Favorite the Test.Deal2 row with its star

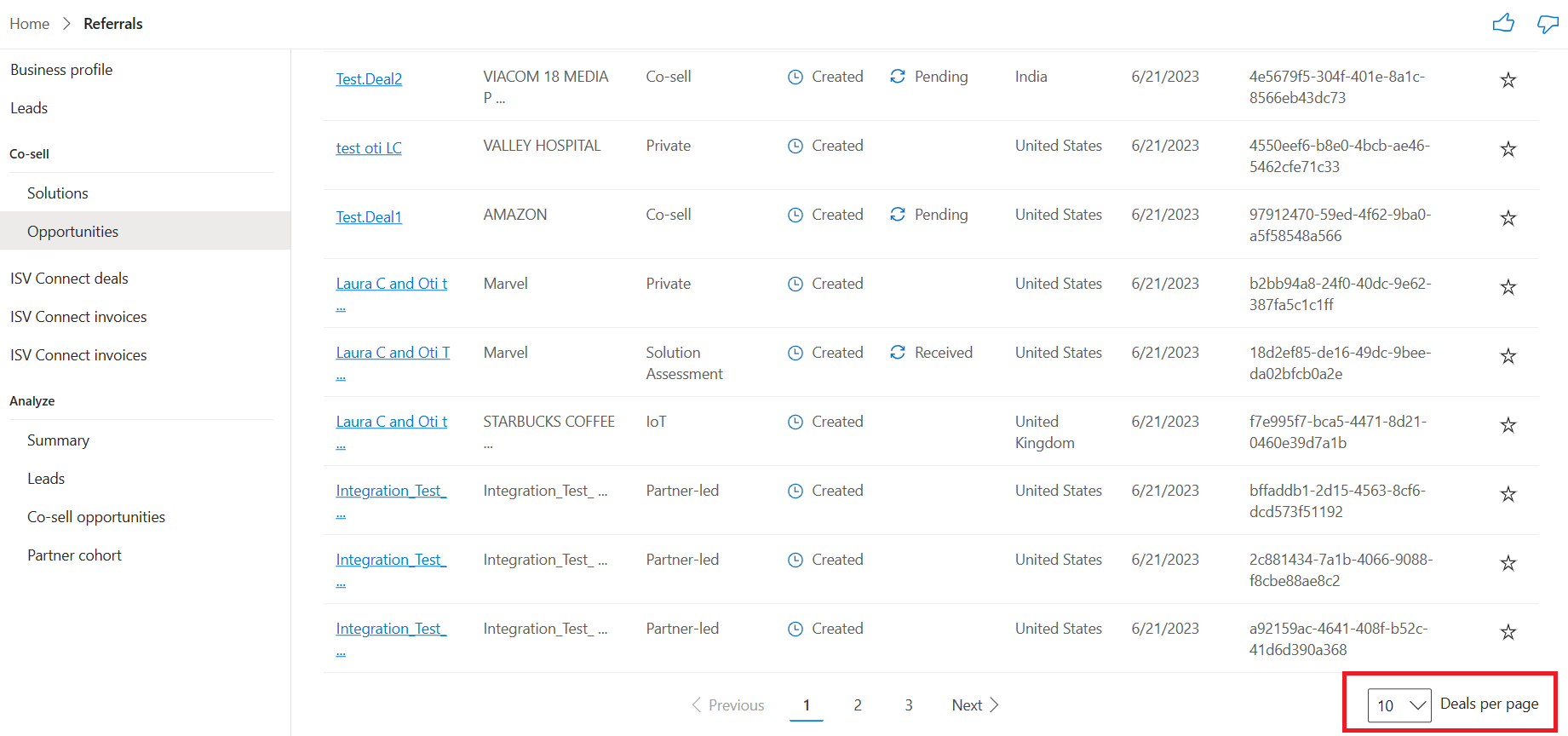point(1508,80)
